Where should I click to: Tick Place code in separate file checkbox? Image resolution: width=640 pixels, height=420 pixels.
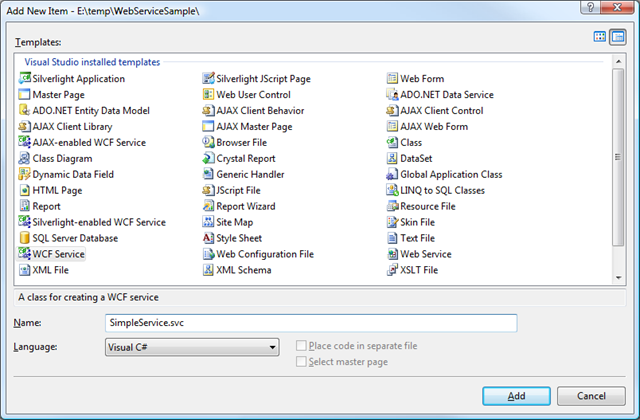coord(301,346)
